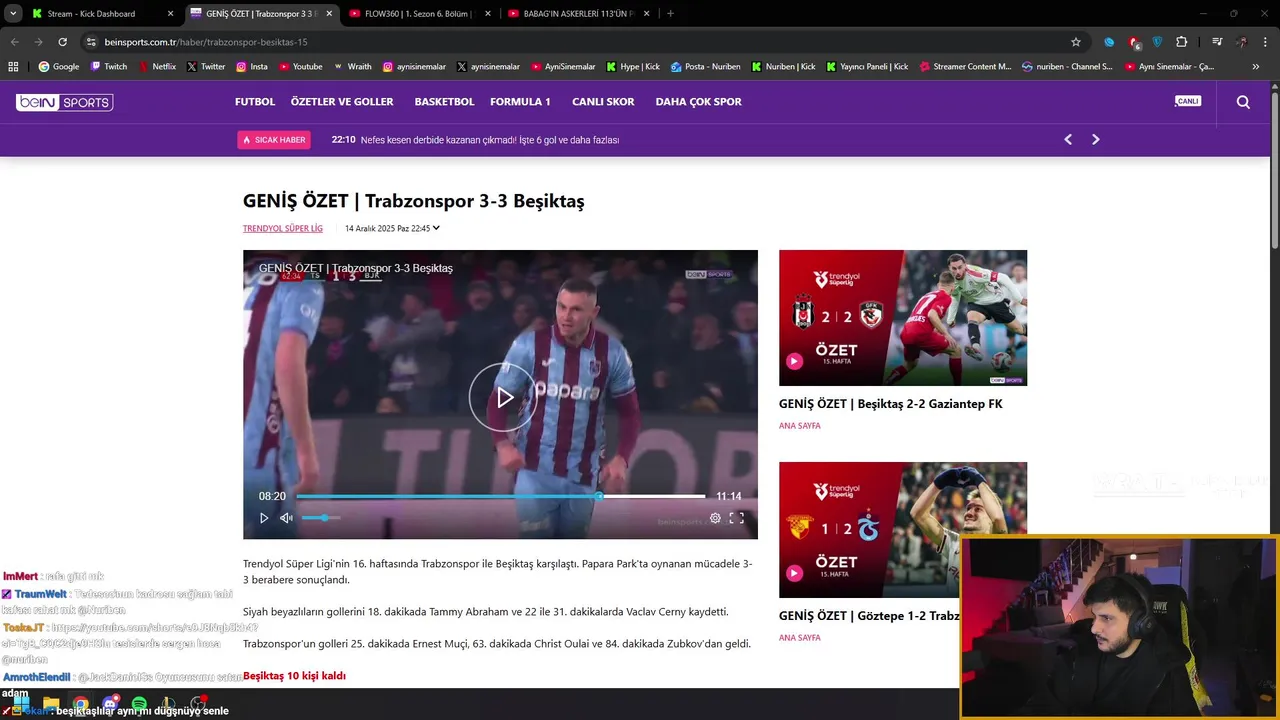
Task: Open File Explorer from the taskbar
Action: click(51, 705)
